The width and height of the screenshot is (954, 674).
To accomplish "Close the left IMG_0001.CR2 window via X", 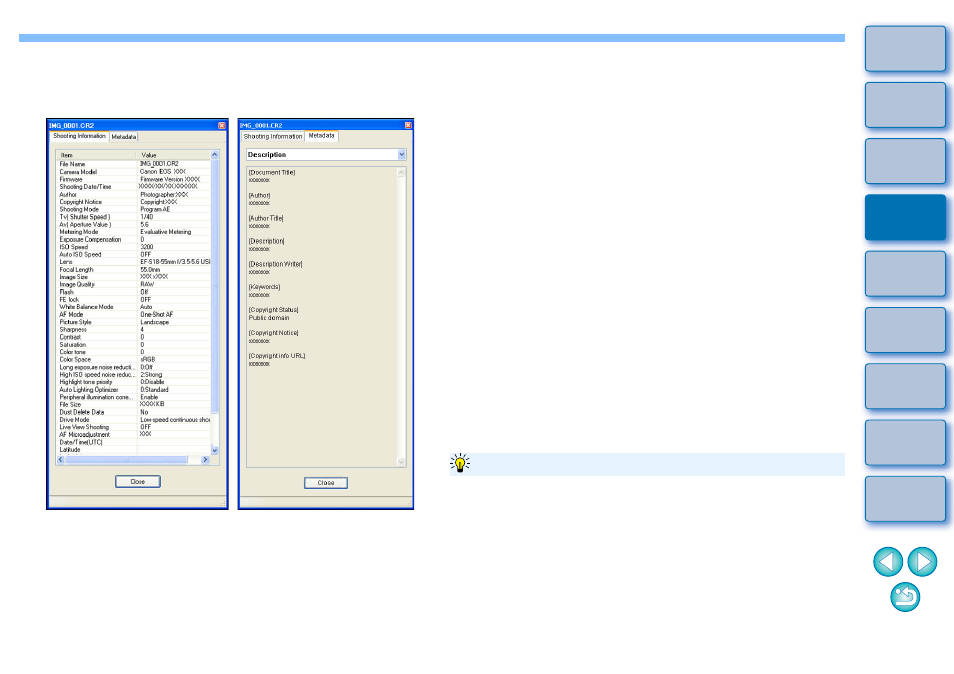I will coord(222,125).
